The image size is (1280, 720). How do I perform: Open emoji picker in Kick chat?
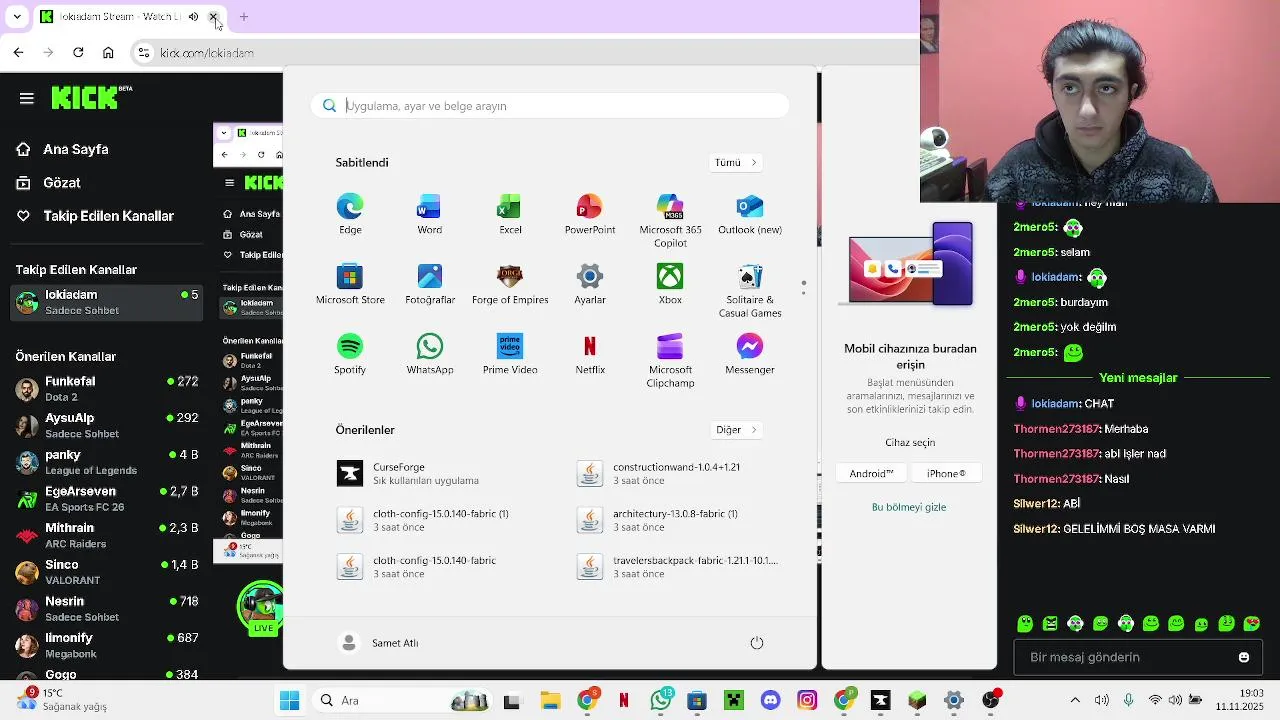[x=1244, y=657]
